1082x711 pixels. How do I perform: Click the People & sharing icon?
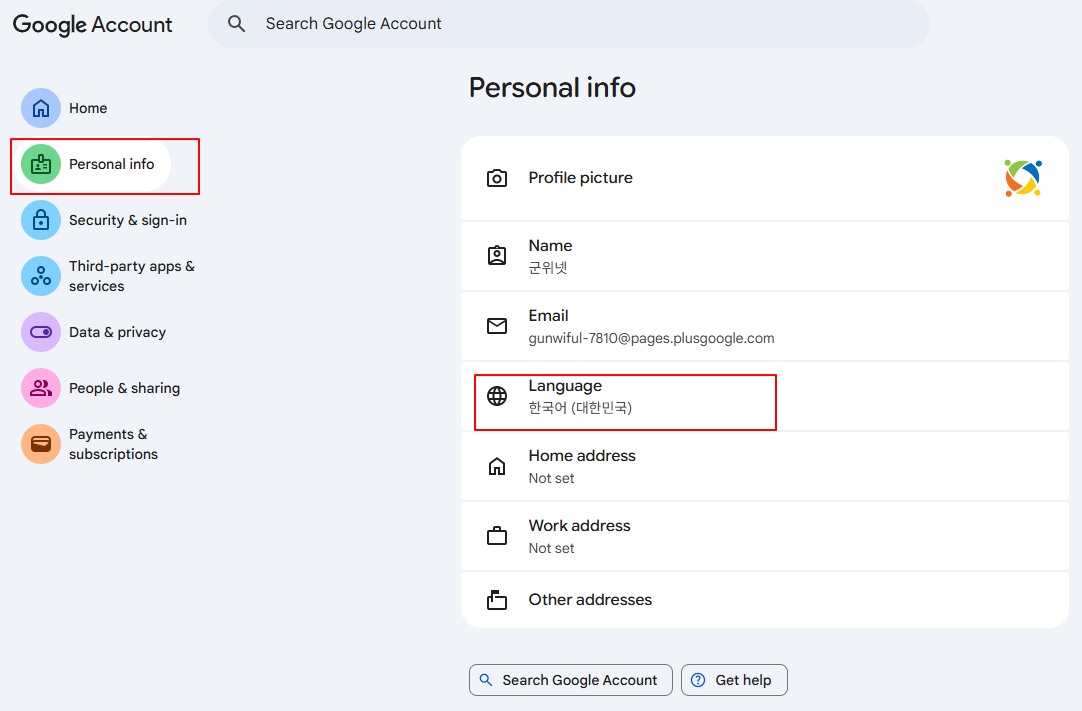[41, 388]
